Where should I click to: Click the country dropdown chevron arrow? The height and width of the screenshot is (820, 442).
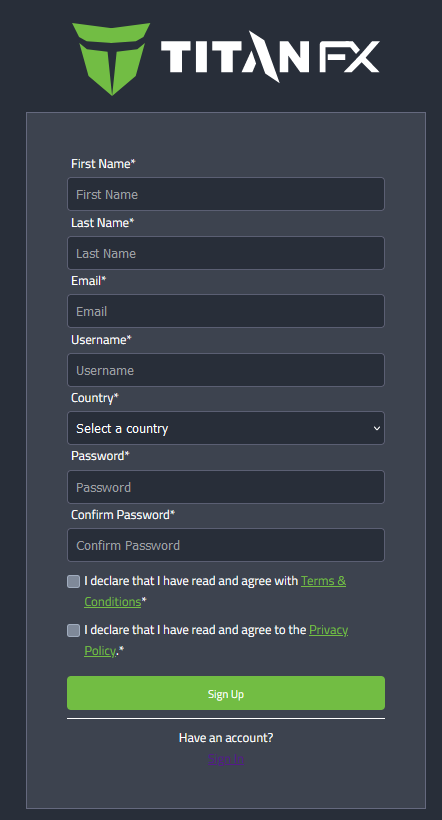(377, 428)
